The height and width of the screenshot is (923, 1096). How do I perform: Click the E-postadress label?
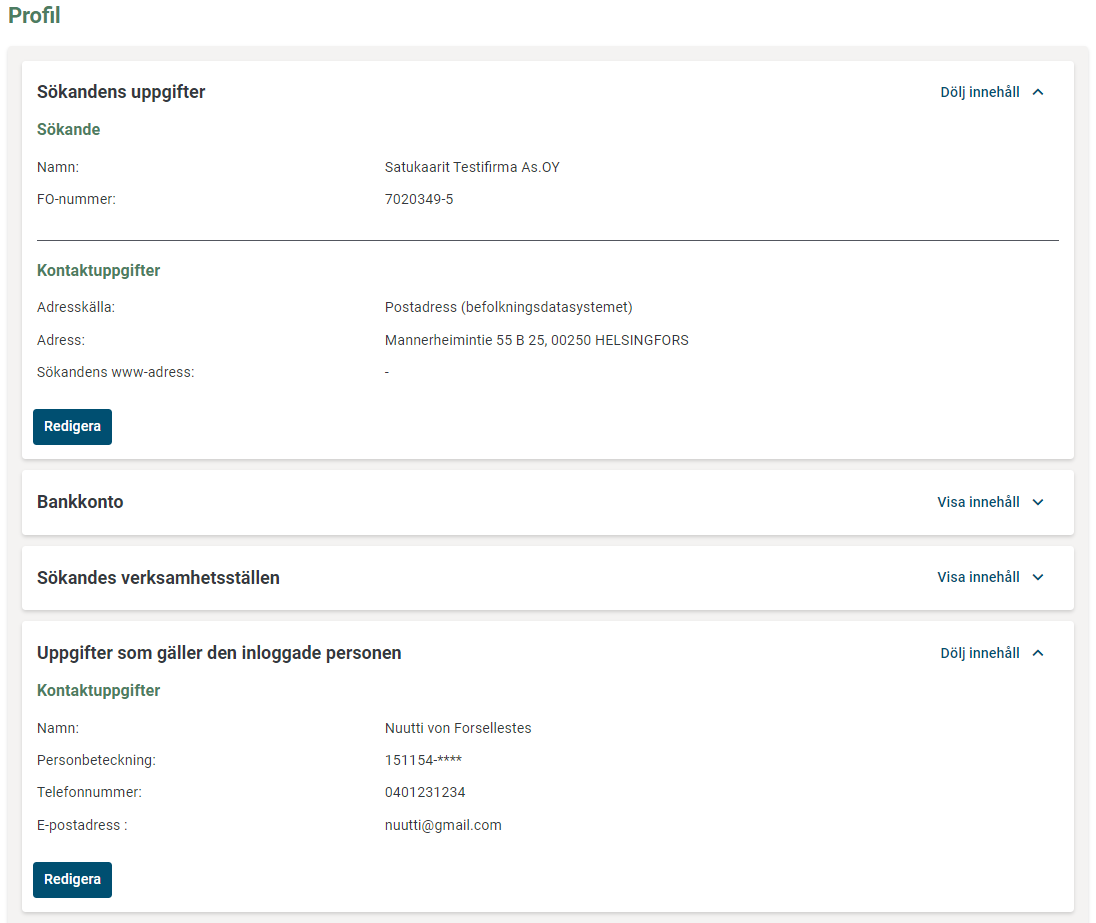(x=82, y=825)
